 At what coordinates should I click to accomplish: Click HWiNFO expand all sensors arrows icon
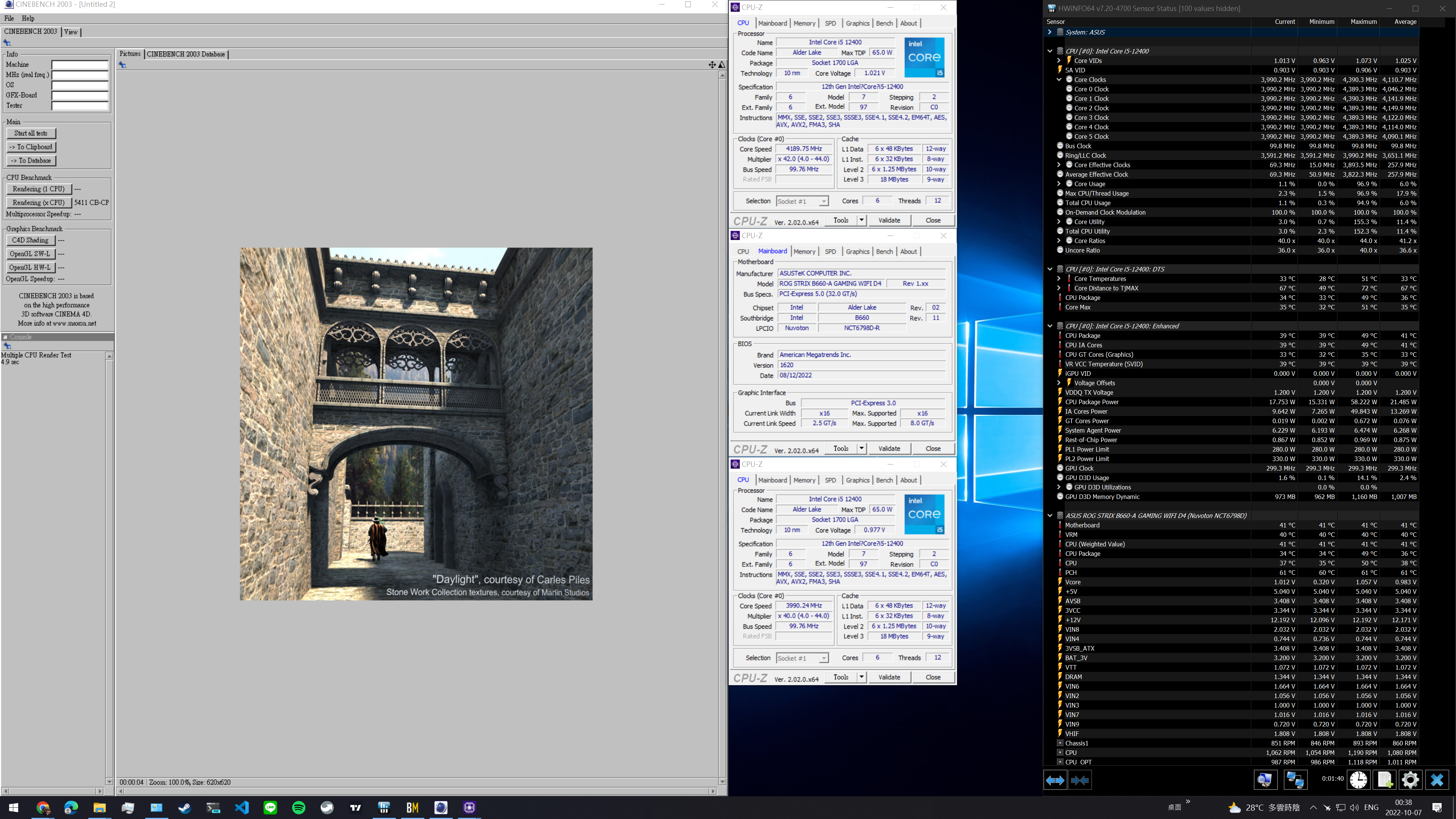tap(1055, 780)
